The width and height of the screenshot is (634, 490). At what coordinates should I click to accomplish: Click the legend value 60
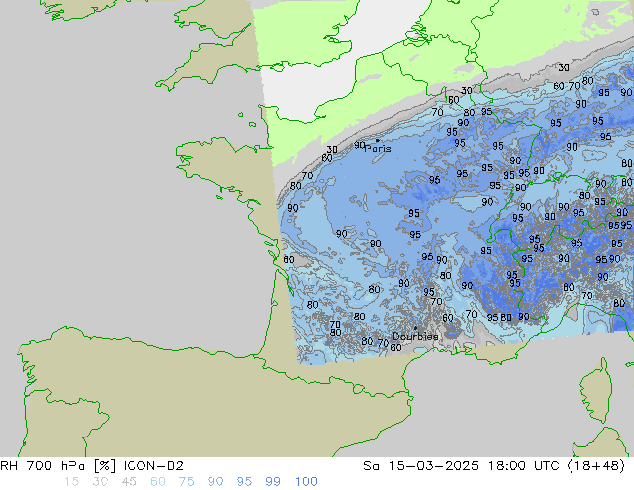(x=158, y=482)
